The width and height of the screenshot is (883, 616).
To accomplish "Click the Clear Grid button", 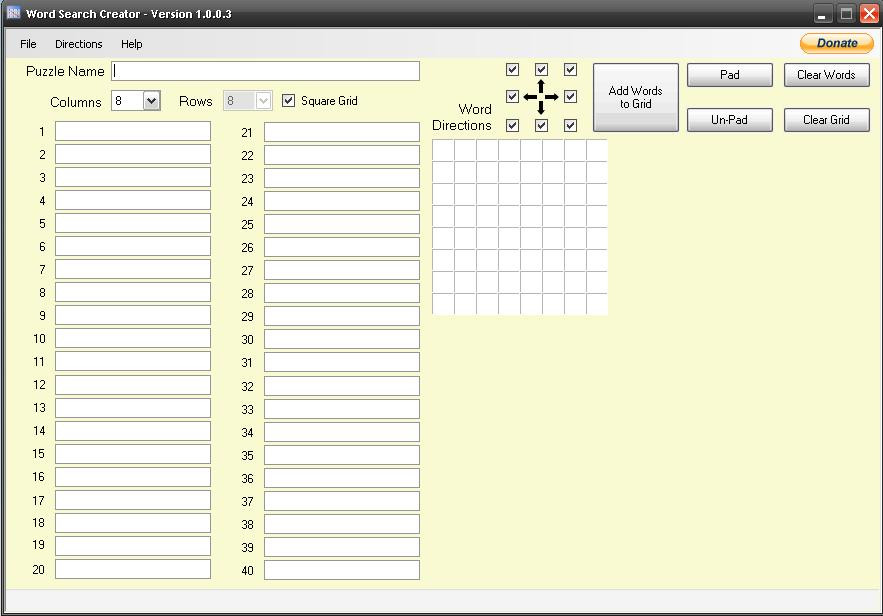I will click(x=827, y=120).
